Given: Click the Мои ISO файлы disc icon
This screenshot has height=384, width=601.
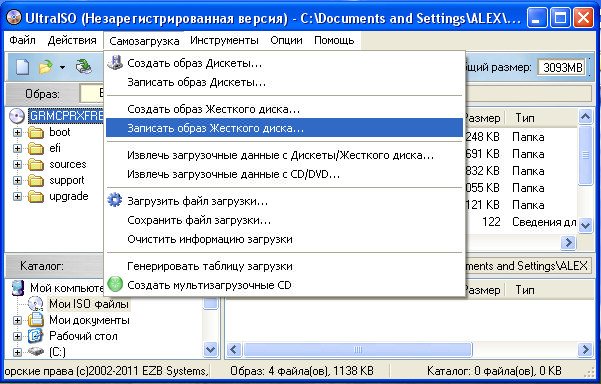Looking at the screenshot, I should [x=36, y=304].
